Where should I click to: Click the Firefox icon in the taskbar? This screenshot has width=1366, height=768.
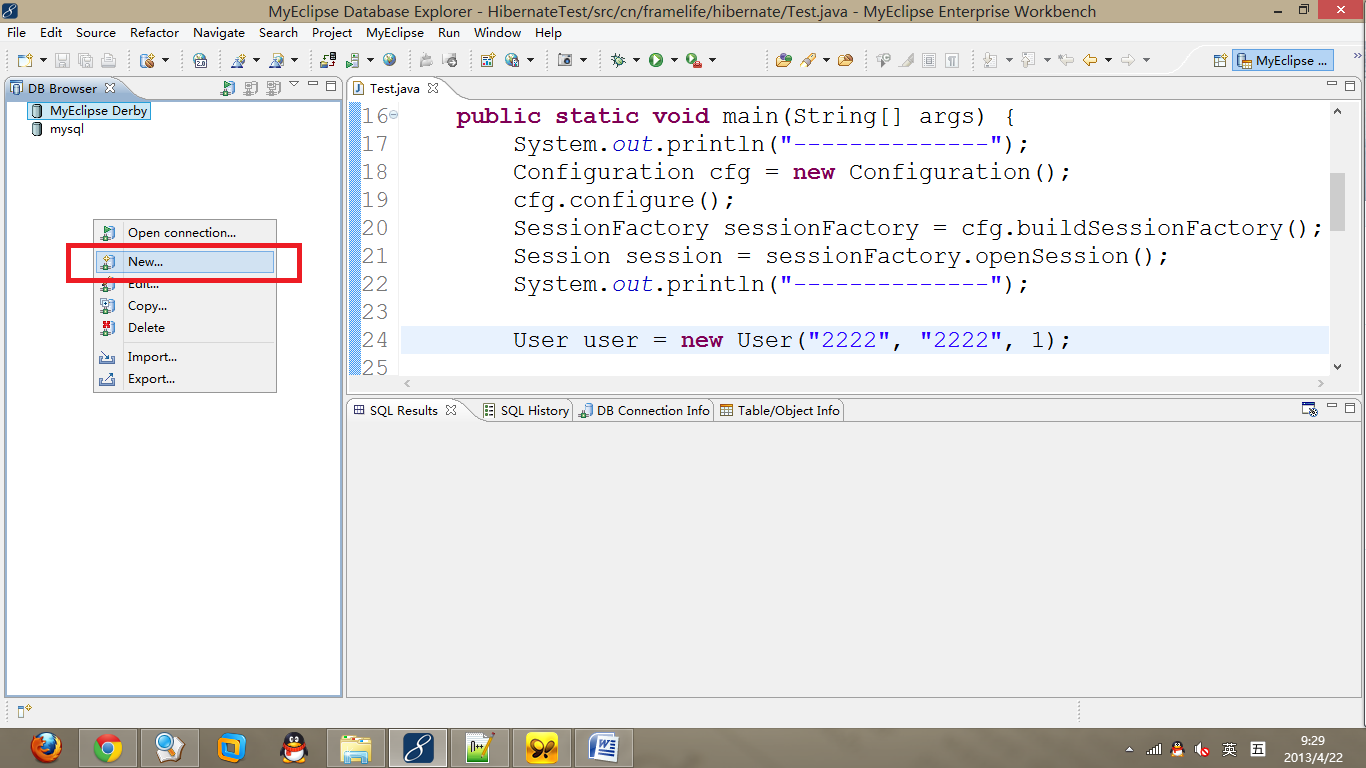[45, 747]
